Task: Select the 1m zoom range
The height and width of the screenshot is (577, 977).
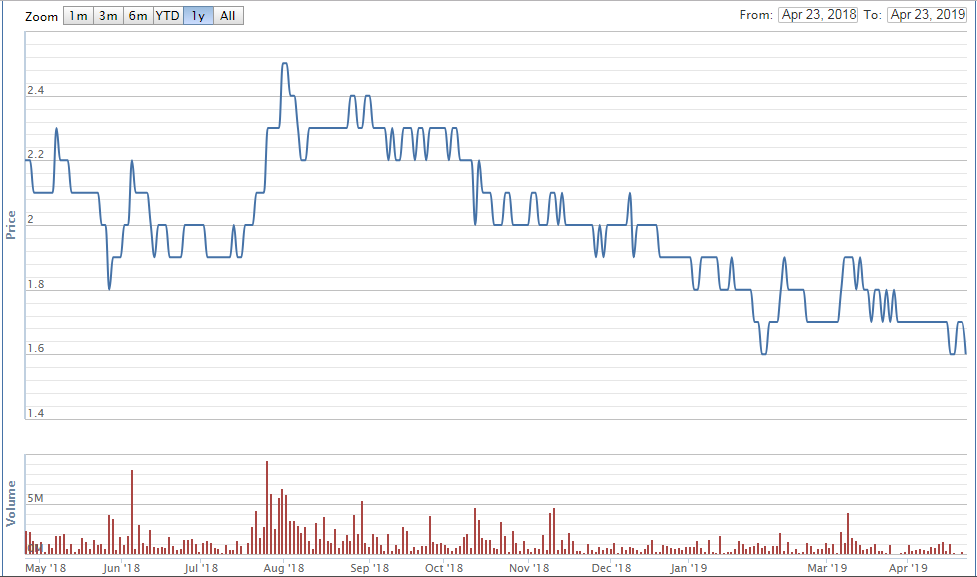Action: pos(78,16)
